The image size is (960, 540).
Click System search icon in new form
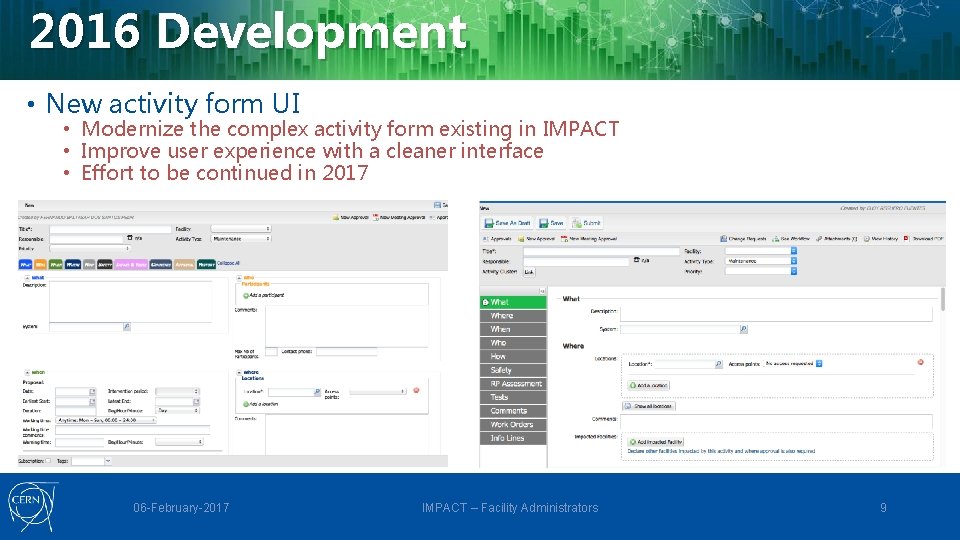pos(743,329)
